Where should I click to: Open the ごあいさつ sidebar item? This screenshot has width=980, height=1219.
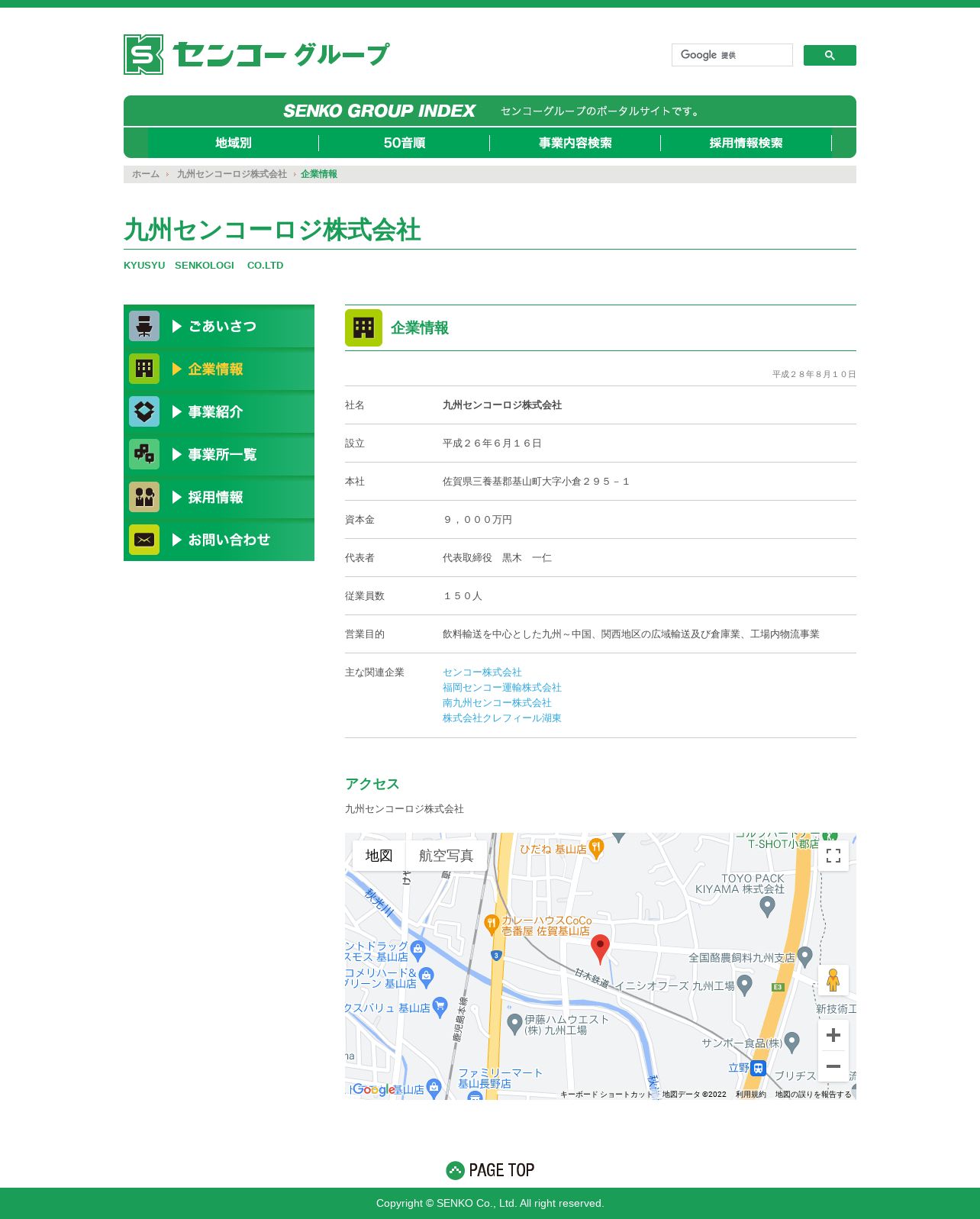[219, 326]
